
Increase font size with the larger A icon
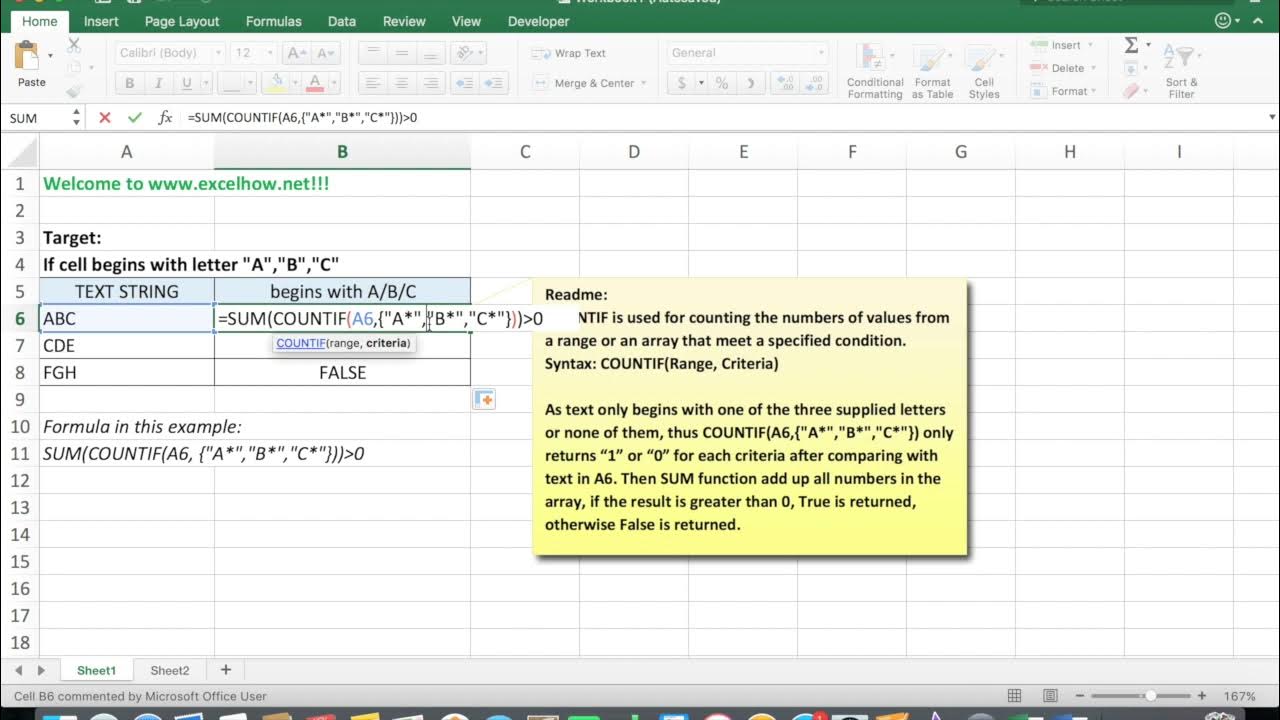coord(296,53)
